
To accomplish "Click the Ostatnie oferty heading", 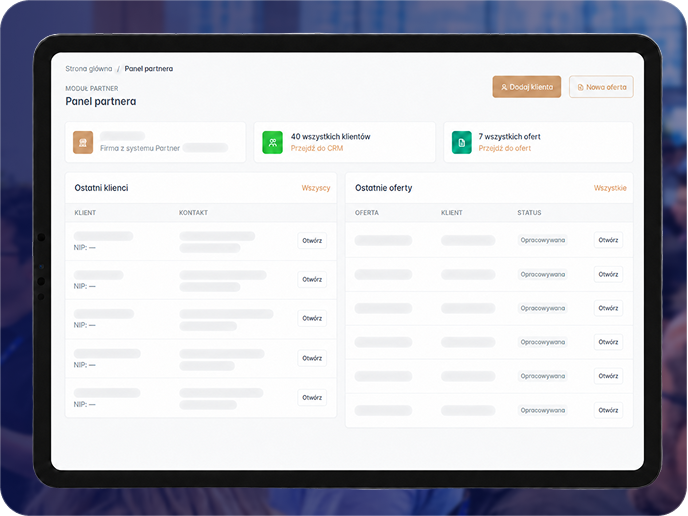I will point(383,188).
